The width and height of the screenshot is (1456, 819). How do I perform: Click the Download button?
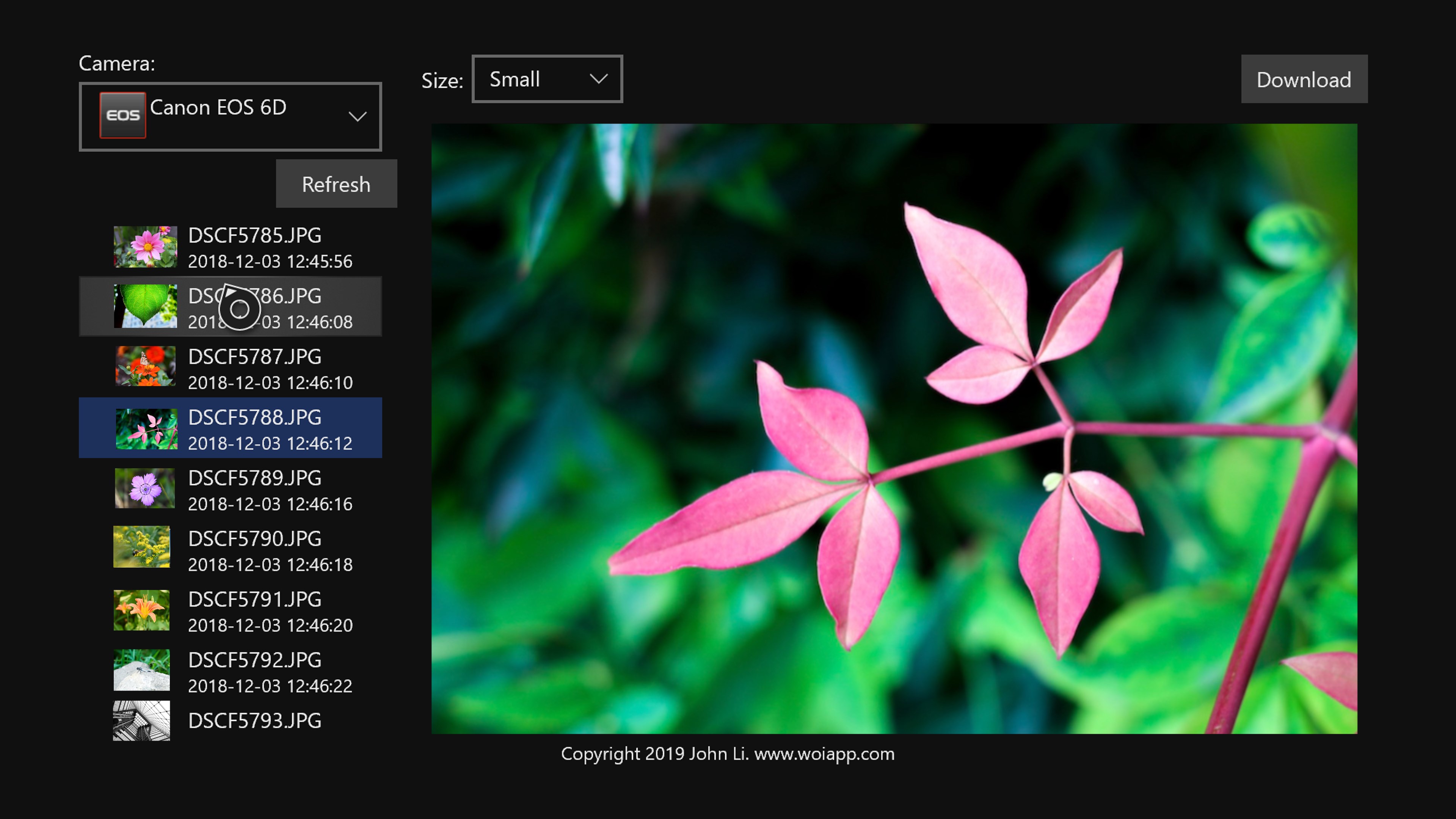pos(1304,79)
